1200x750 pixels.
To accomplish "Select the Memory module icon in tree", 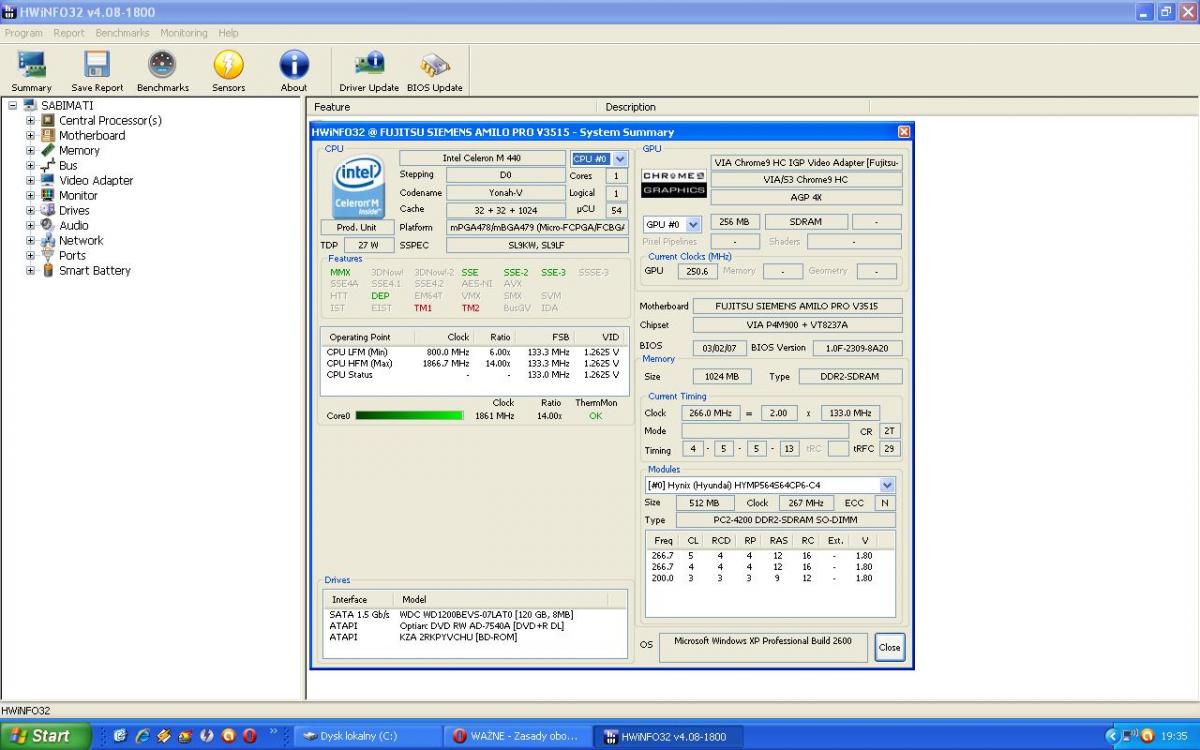I will pos(48,150).
